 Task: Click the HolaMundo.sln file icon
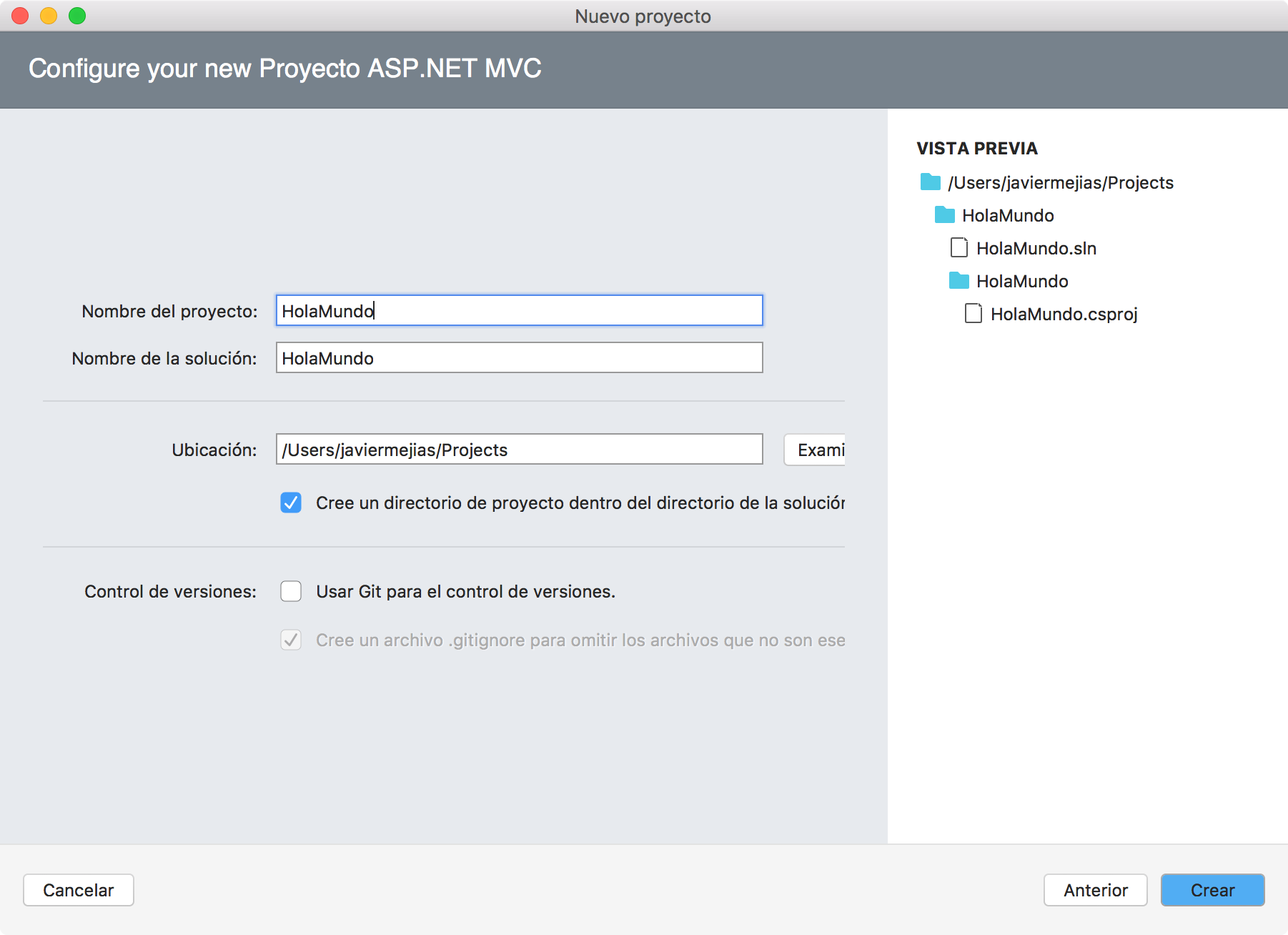959,248
